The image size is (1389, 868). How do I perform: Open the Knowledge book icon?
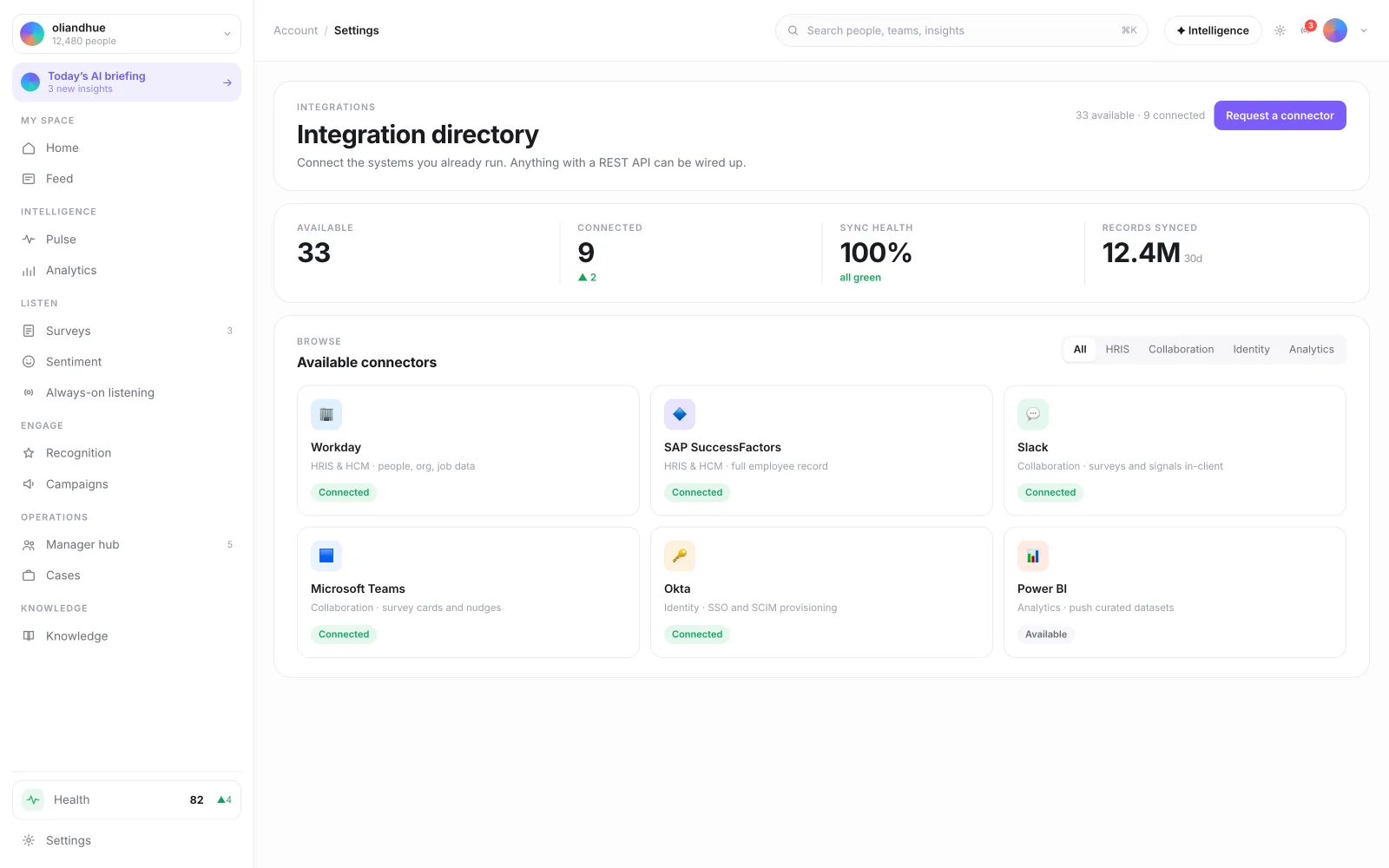coord(29,636)
